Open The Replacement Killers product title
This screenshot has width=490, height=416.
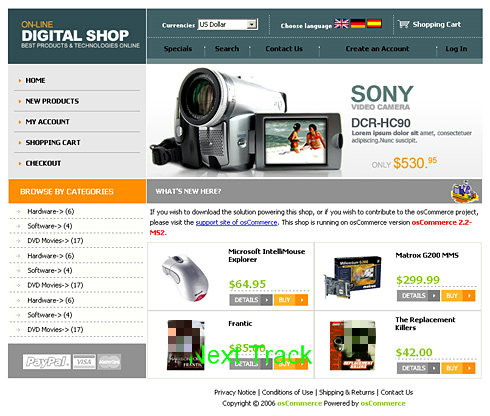425,324
